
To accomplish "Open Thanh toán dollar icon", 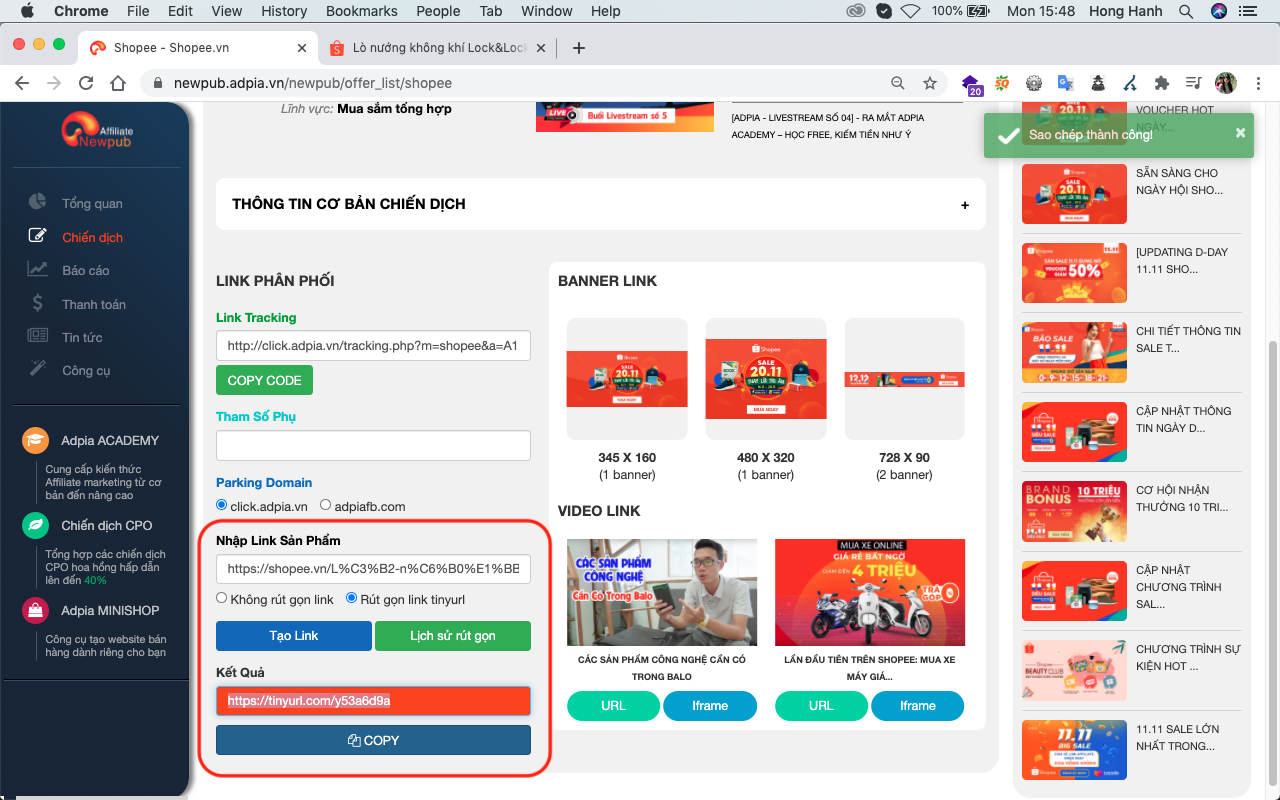I will [37, 303].
